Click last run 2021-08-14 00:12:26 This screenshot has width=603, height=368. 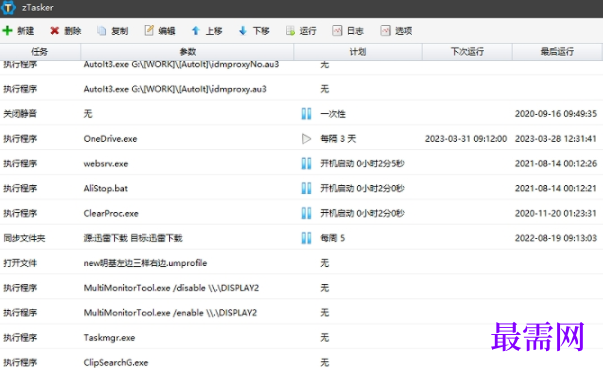[x=556, y=163]
